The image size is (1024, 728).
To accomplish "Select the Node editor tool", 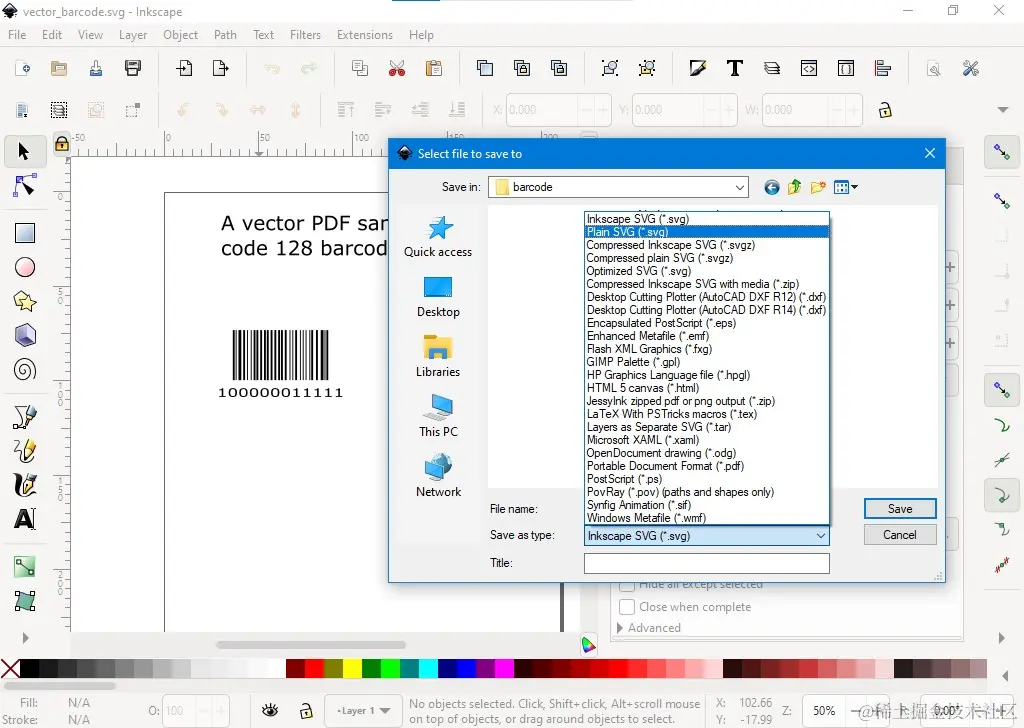I will click(22, 182).
